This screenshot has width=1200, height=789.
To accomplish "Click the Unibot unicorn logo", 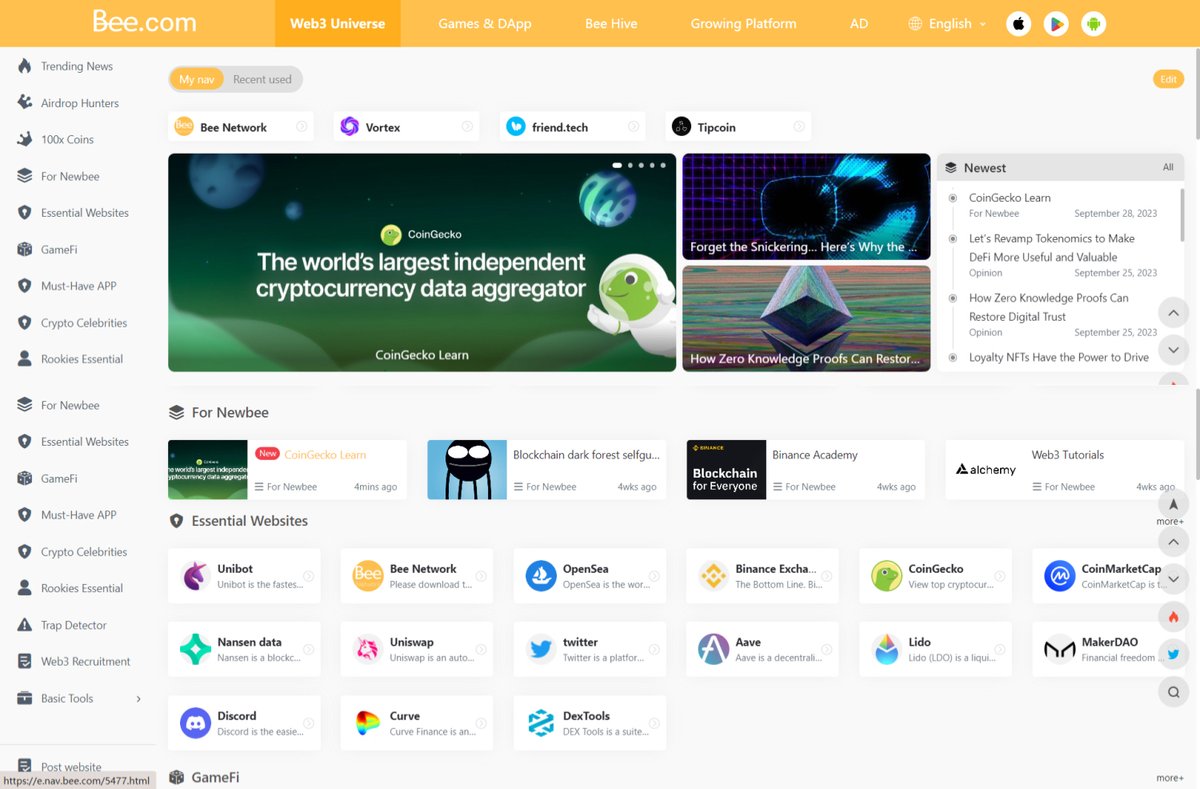I will 195,576.
